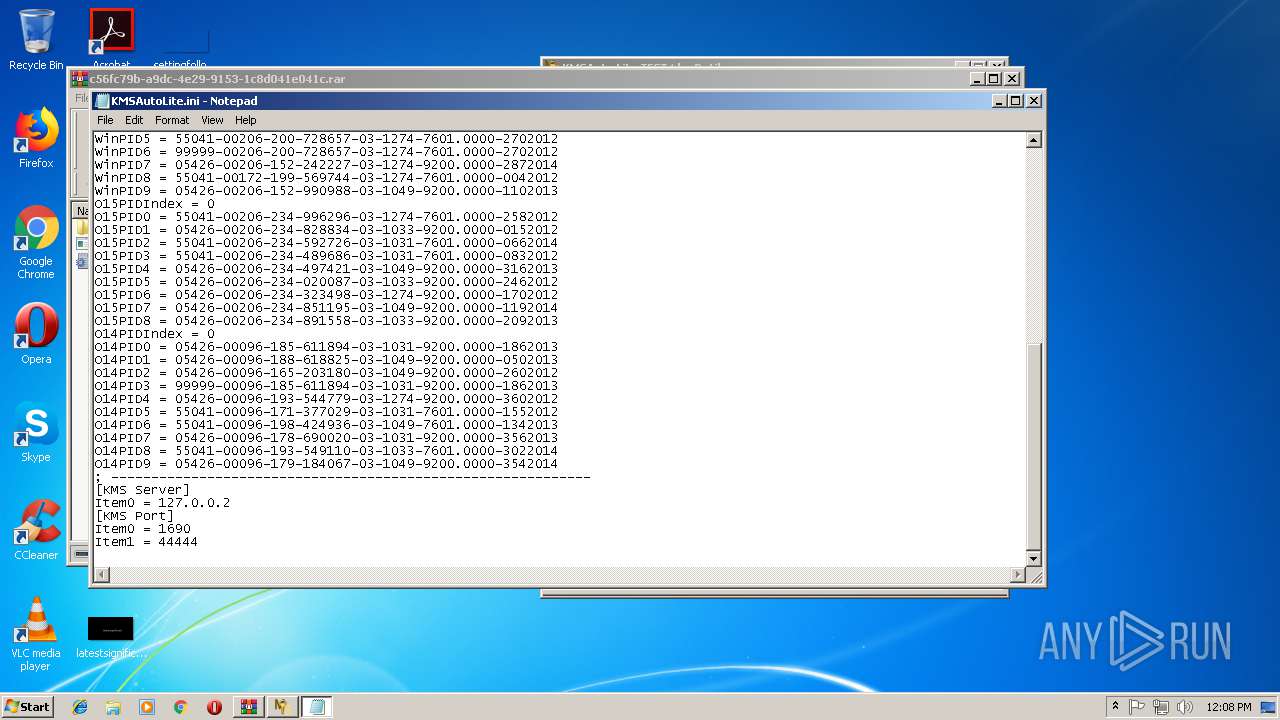Open Action Center flag icon
The width and height of the screenshot is (1280, 720).
(x=1137, y=707)
